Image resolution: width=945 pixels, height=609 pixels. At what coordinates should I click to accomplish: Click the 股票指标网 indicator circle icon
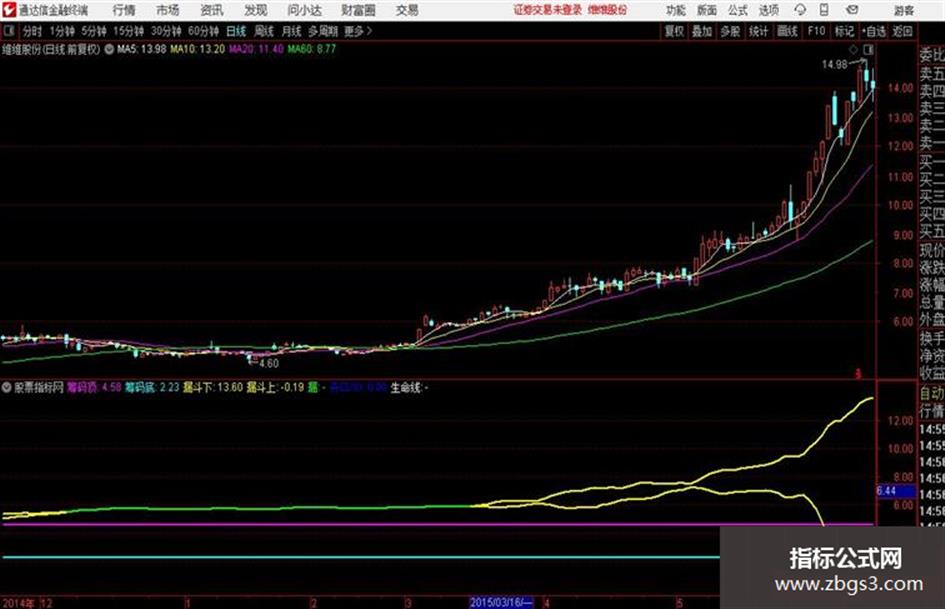7,387
